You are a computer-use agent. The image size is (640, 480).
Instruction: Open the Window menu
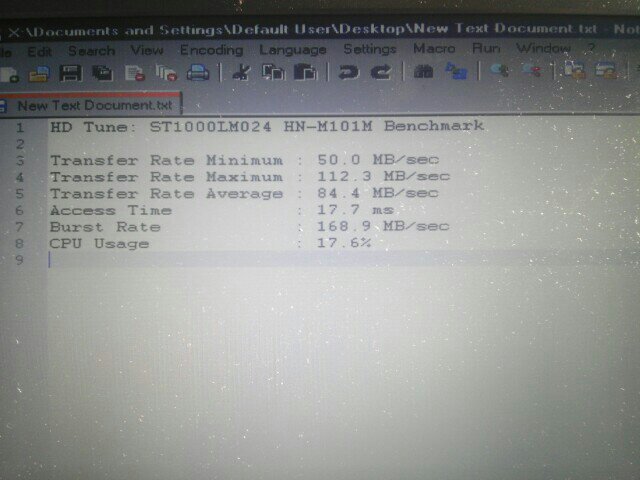[x=543, y=47]
